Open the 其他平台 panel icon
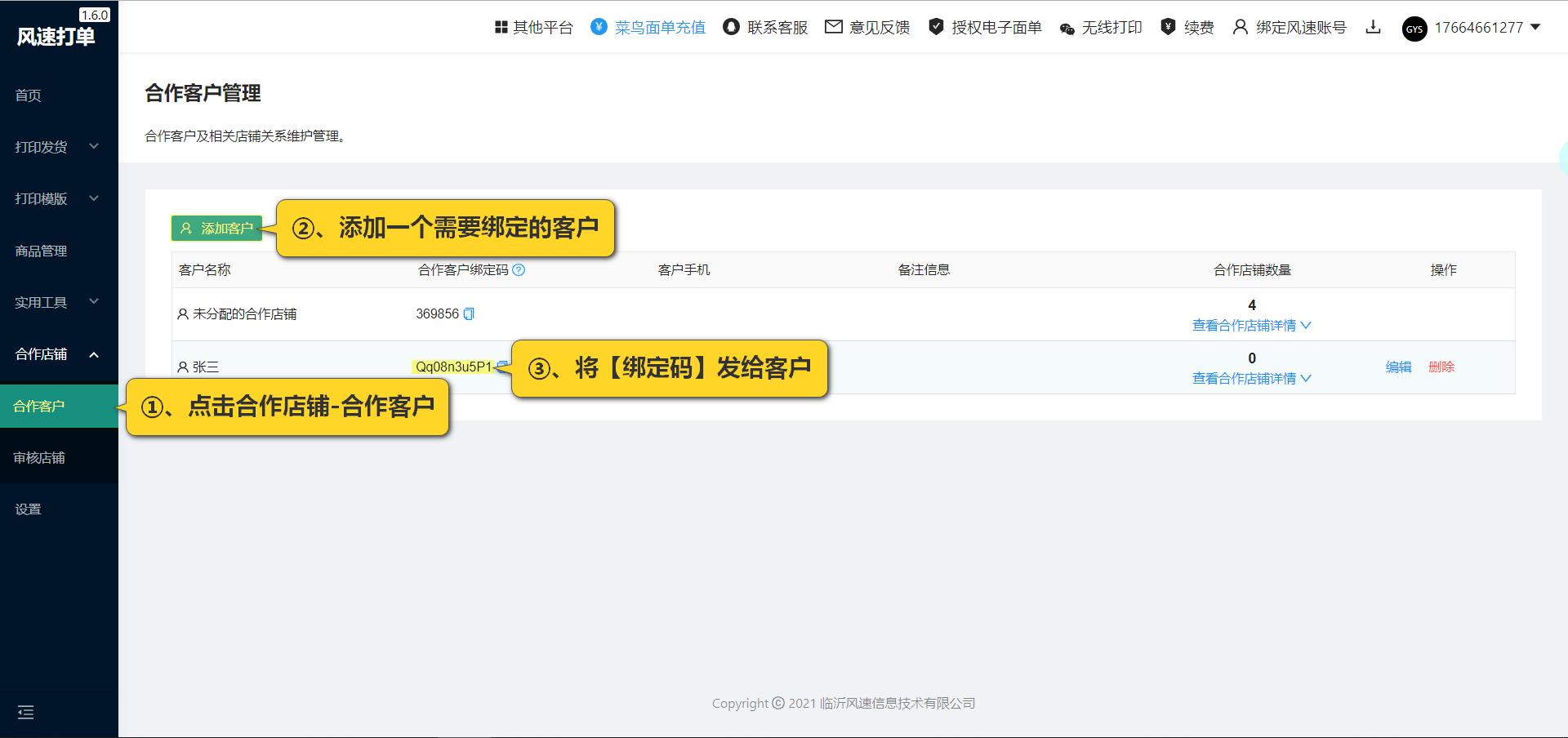The height and width of the screenshot is (738, 1568). coord(501,27)
